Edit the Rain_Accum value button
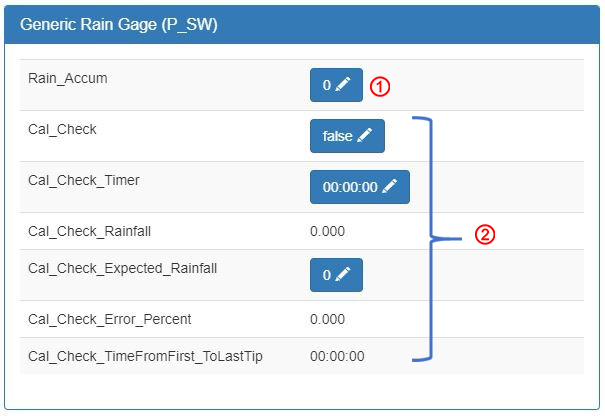This screenshot has width=605, height=416. [x=336, y=85]
